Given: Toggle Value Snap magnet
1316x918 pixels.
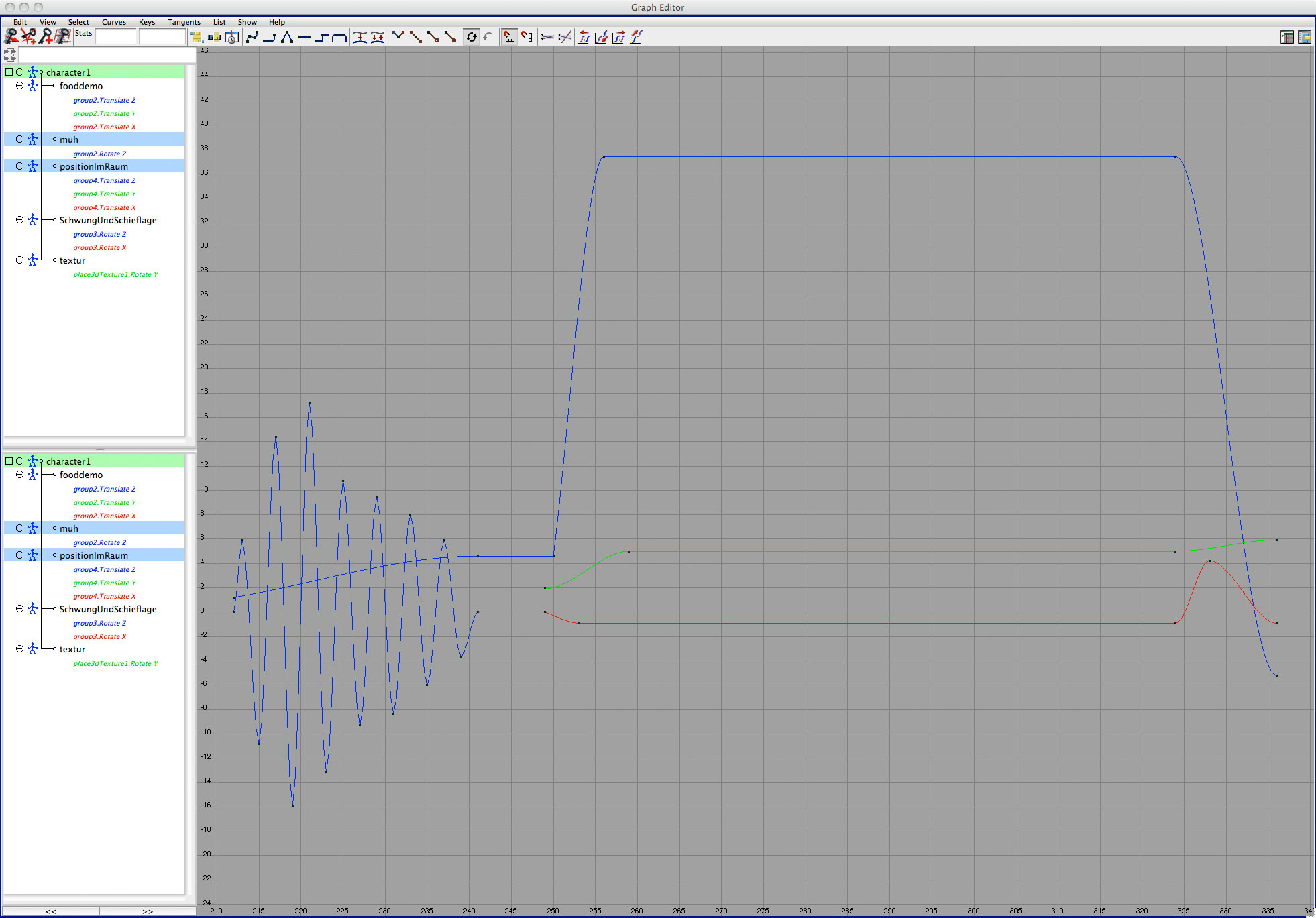Looking at the screenshot, I should (527, 38).
